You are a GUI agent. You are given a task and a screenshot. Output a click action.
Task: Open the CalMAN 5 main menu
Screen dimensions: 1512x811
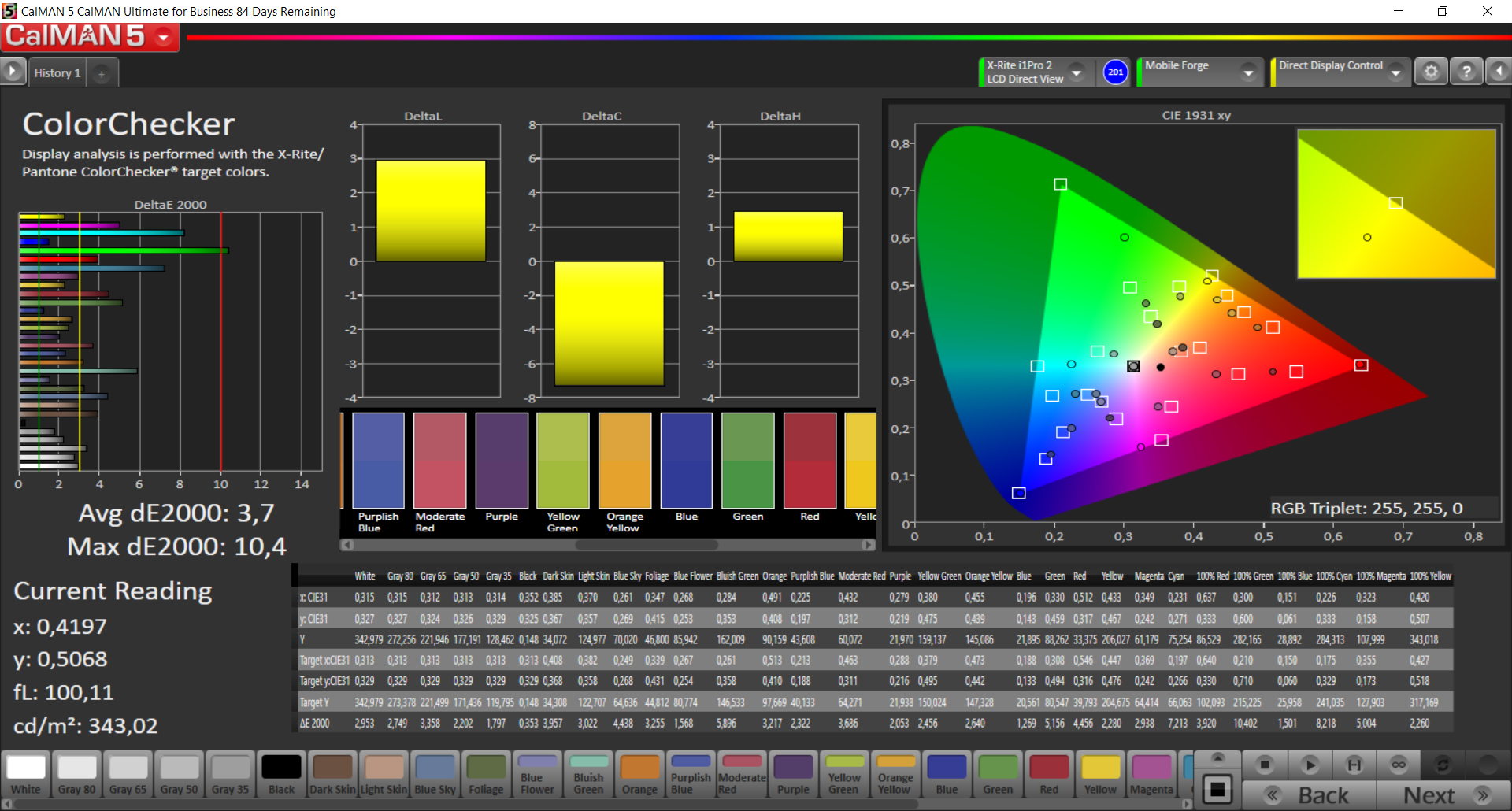click(x=164, y=37)
